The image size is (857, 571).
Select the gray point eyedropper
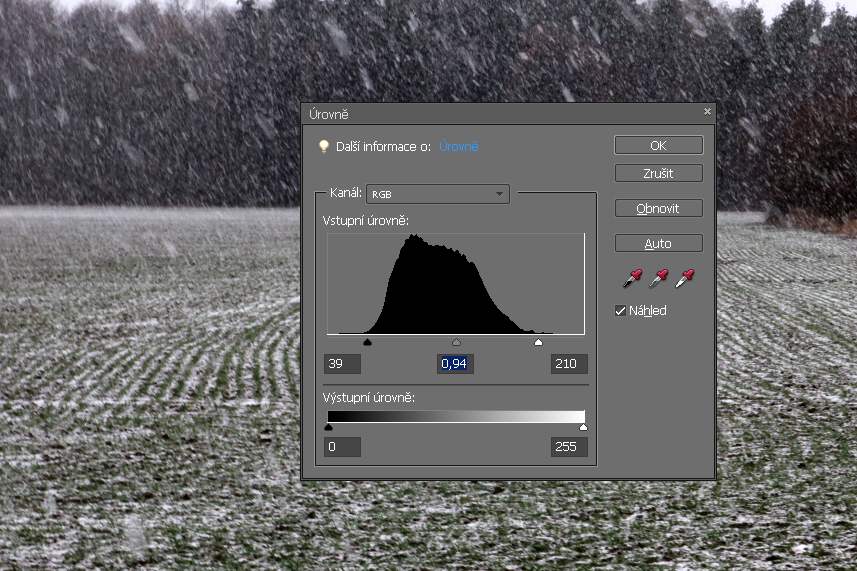pos(659,278)
